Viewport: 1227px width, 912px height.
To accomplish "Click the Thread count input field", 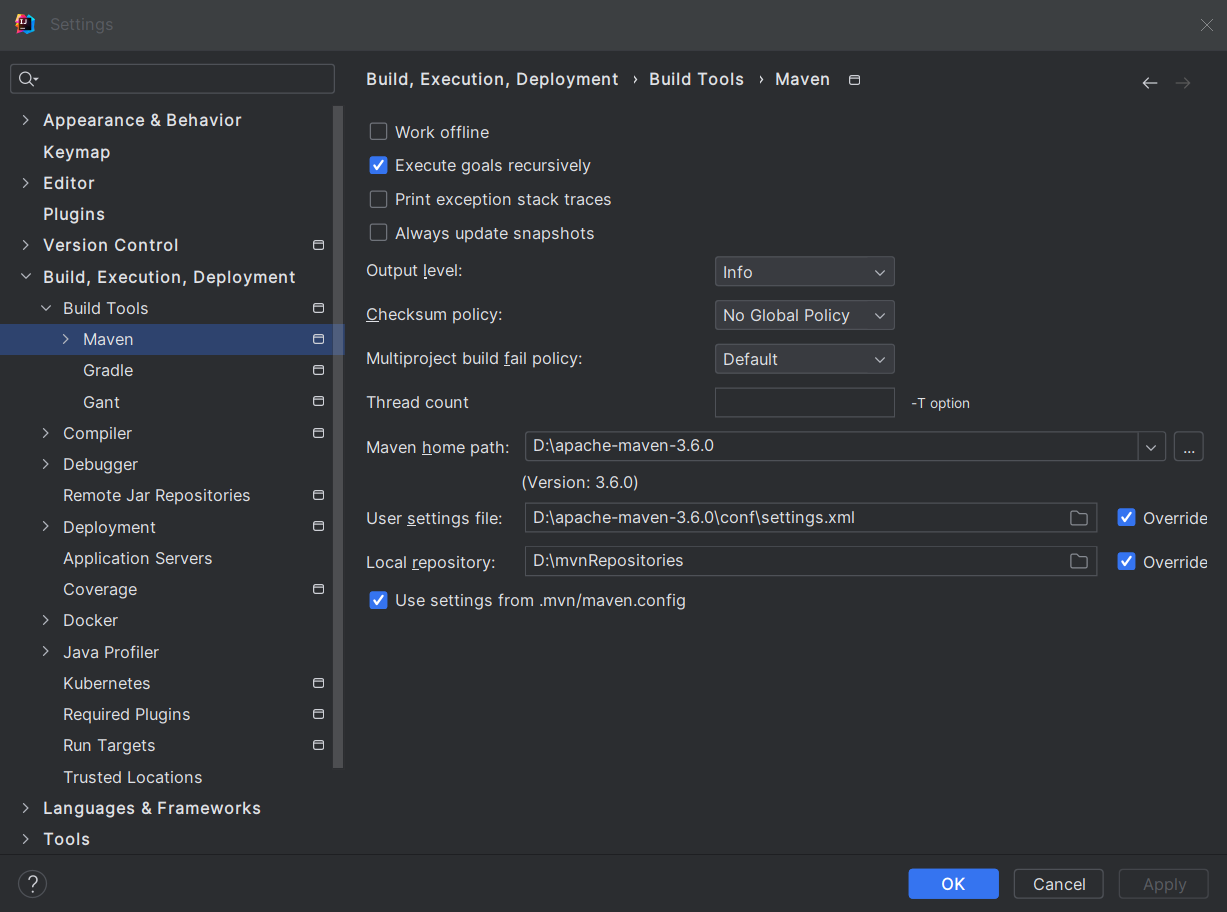I will click(805, 402).
